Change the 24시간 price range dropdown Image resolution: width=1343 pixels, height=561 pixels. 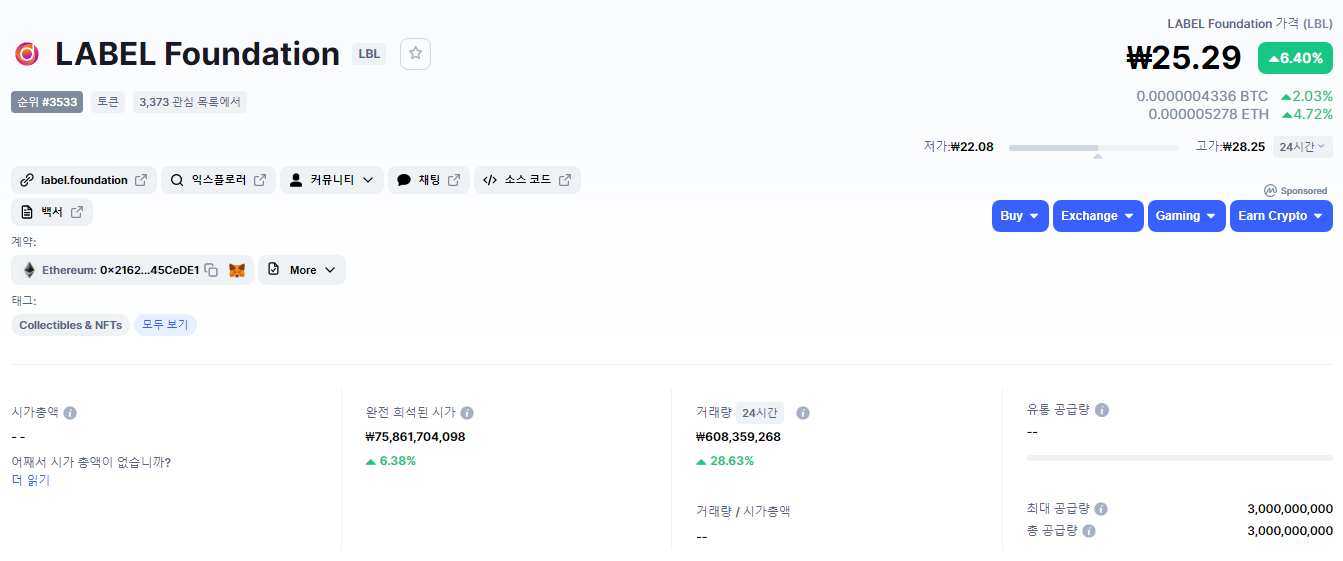[1302, 147]
